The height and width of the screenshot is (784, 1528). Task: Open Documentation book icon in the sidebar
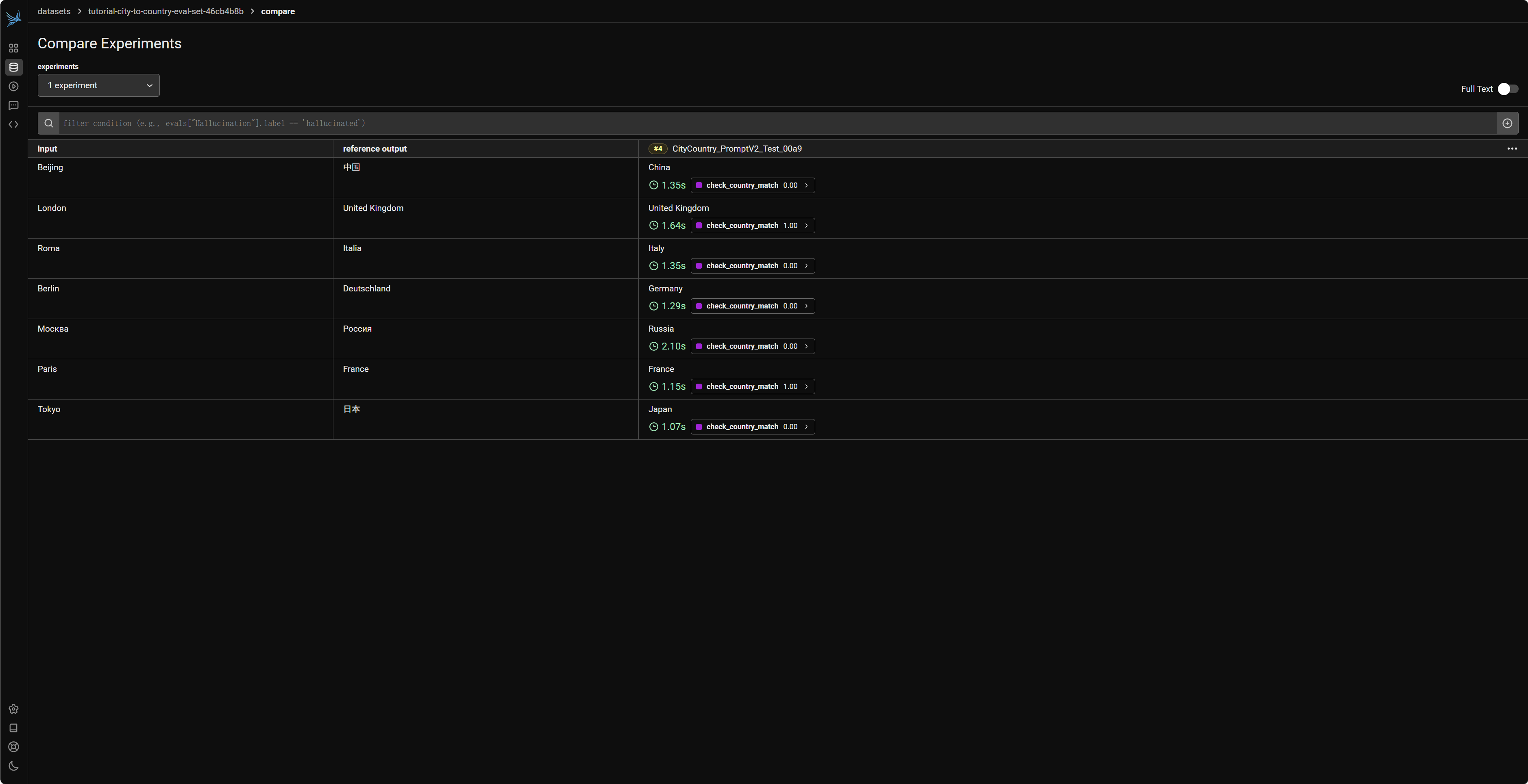[x=14, y=728]
